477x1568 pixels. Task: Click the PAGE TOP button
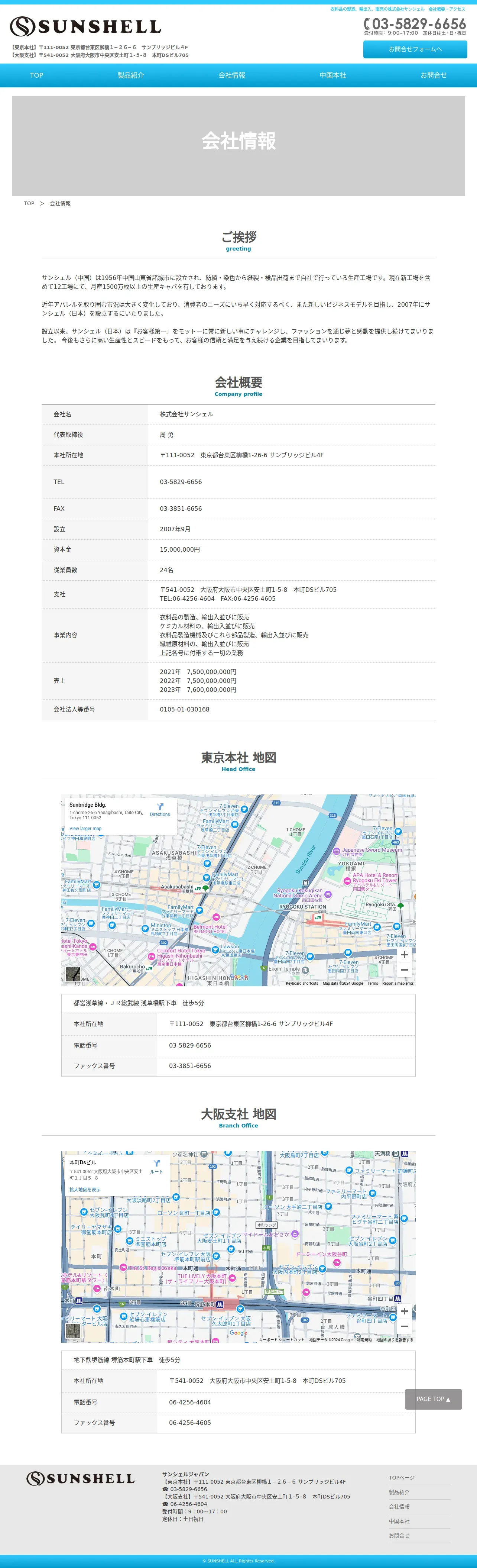(433, 1399)
